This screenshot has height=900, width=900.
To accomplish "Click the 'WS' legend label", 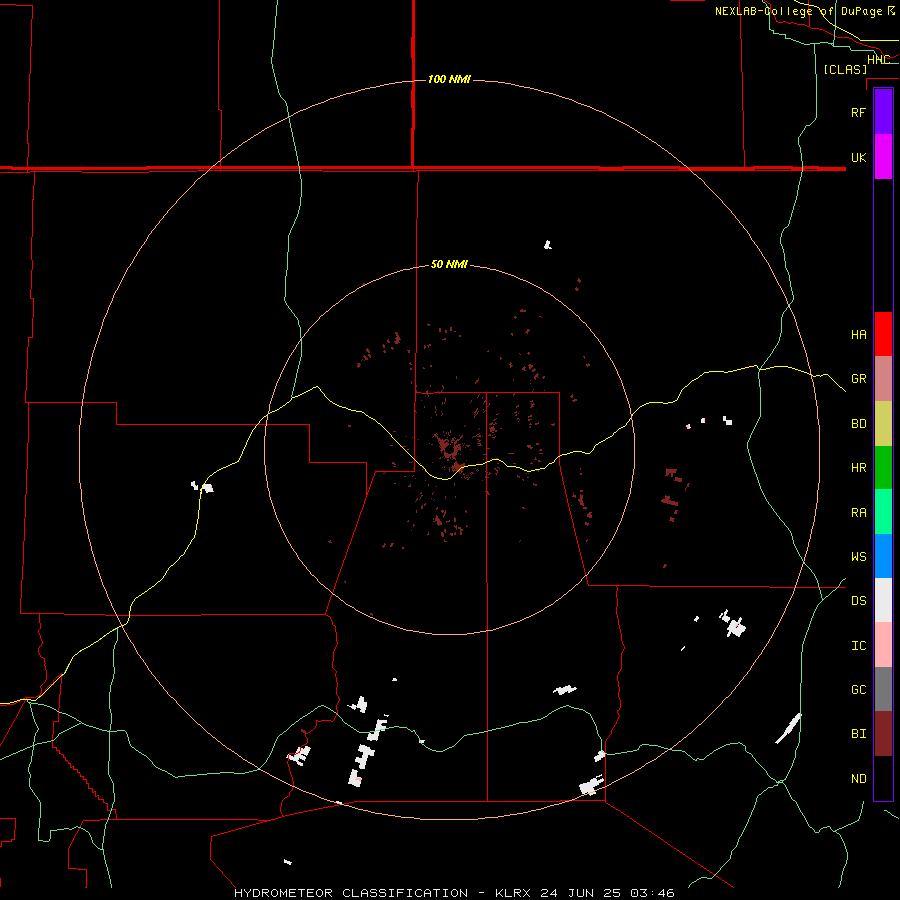I will coord(858,557).
